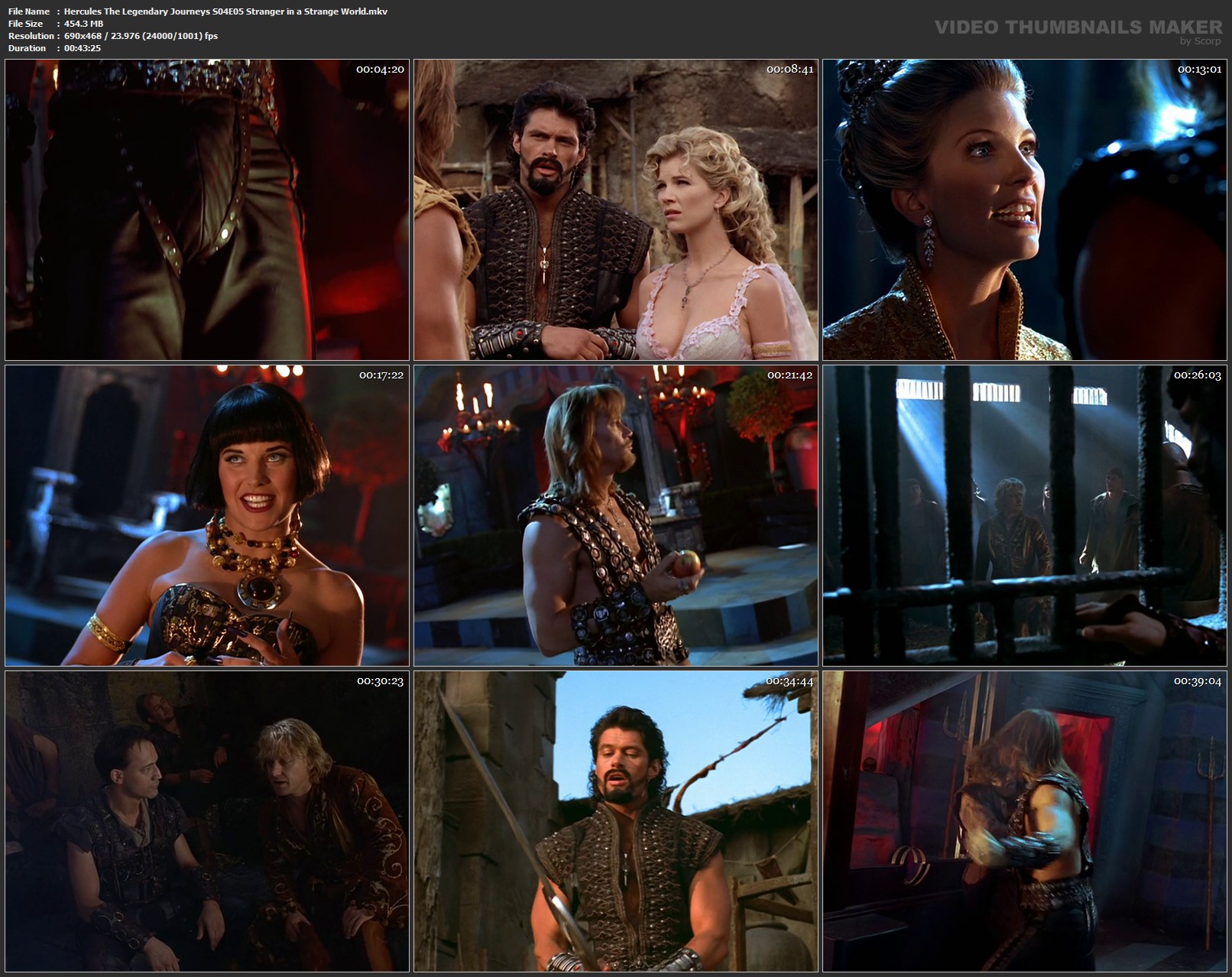1232x977 pixels.
Task: Click the 00:08:41 timestamp label
Action: pyautogui.click(x=790, y=69)
